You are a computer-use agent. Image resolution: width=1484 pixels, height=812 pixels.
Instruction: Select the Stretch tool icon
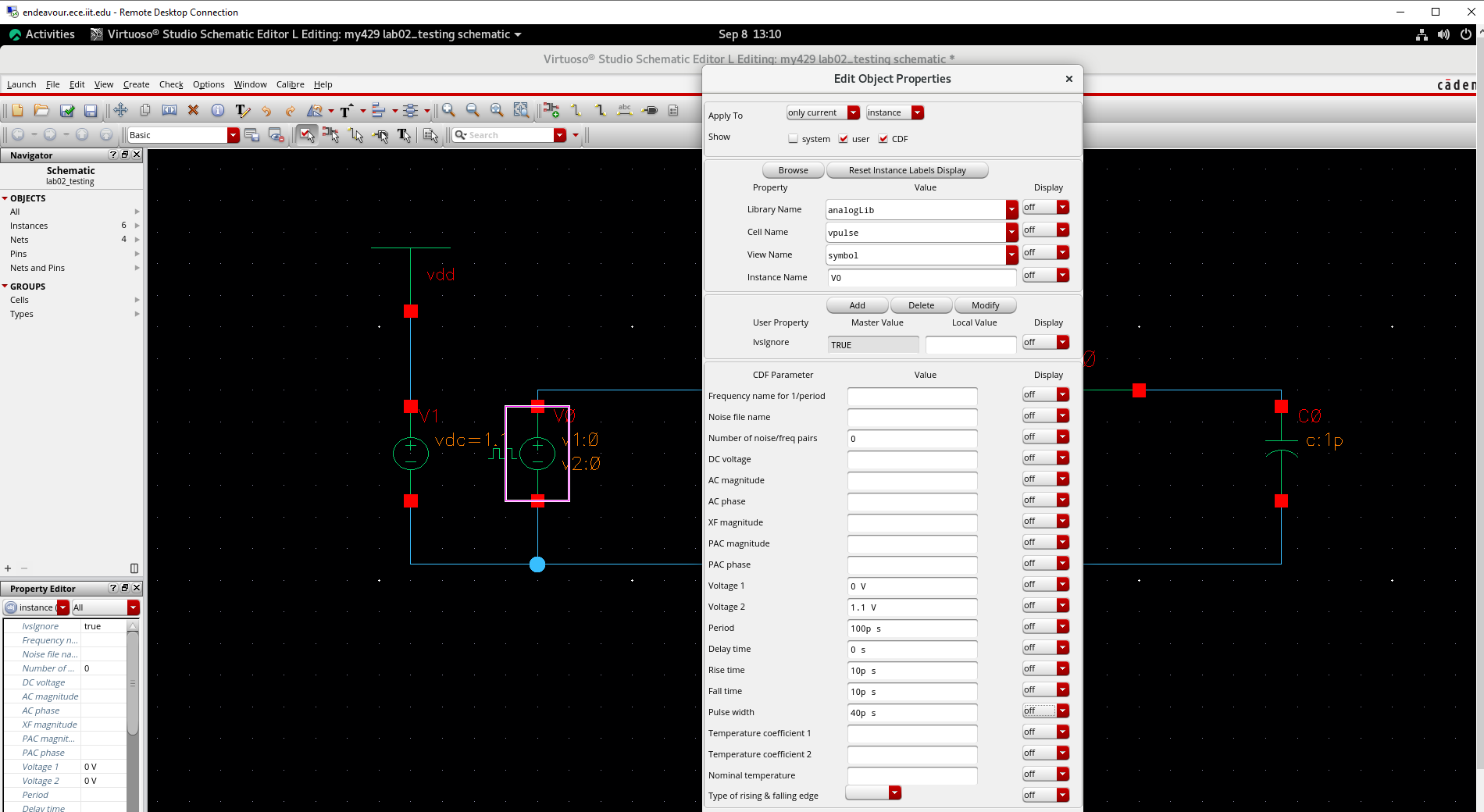point(169,110)
